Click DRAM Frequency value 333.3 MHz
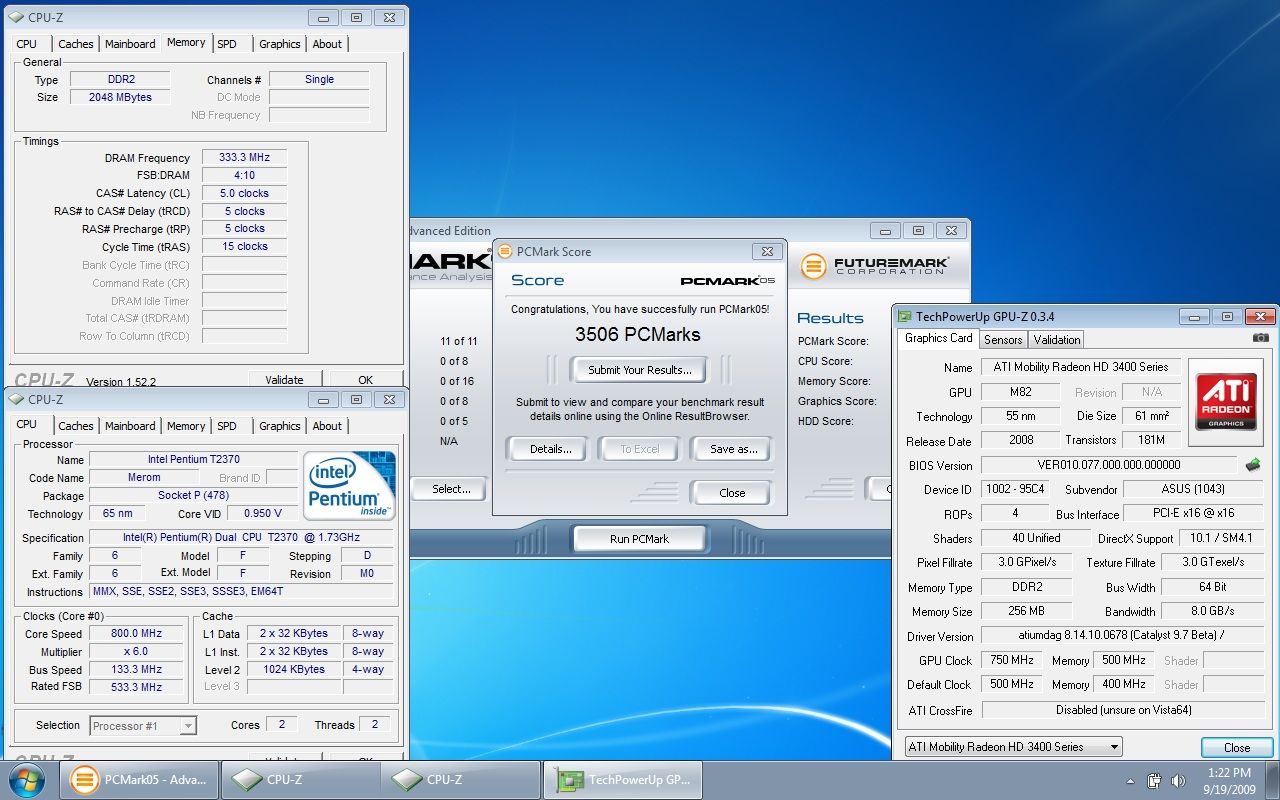The image size is (1280, 800). 245,158
